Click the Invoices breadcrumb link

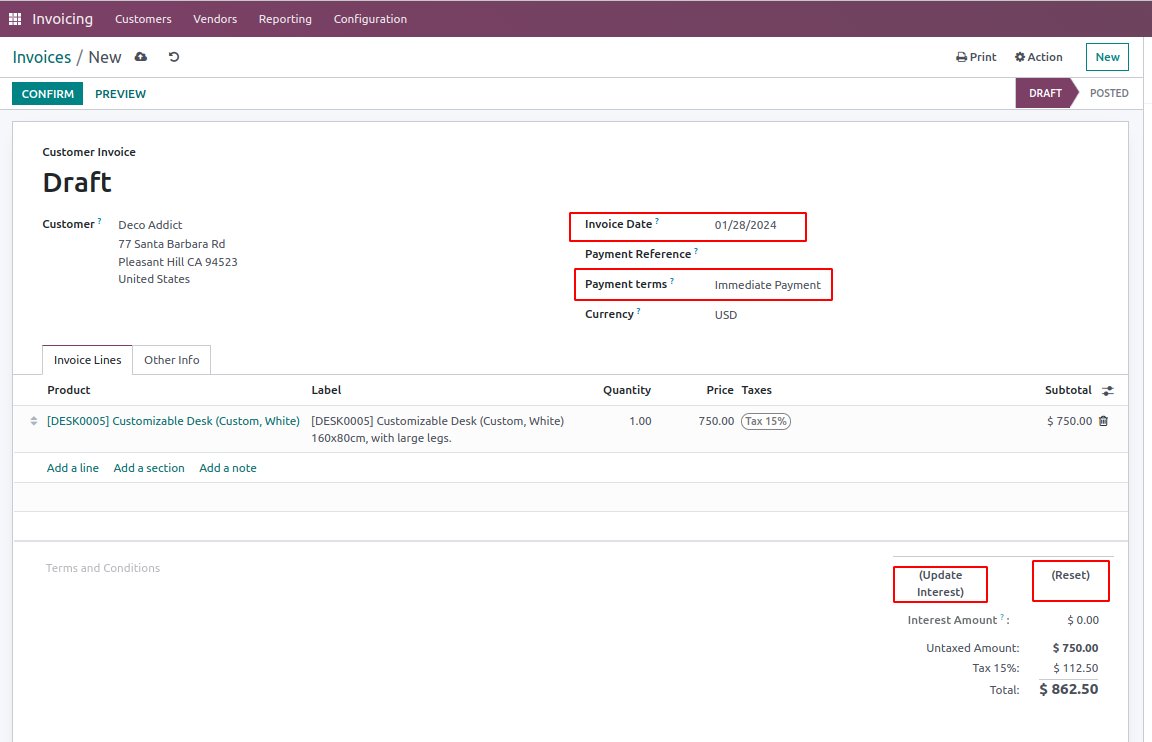pos(42,57)
